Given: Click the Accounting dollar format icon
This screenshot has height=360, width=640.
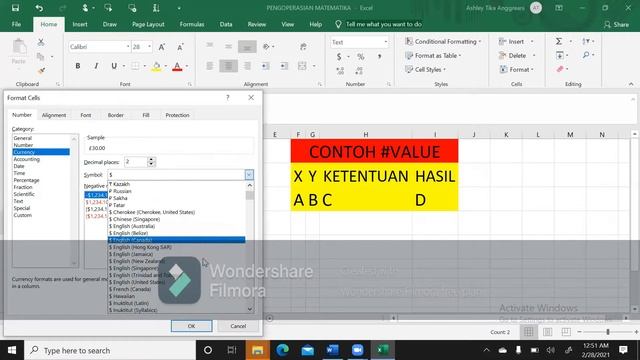Looking at the screenshot, I should click(x=339, y=57).
